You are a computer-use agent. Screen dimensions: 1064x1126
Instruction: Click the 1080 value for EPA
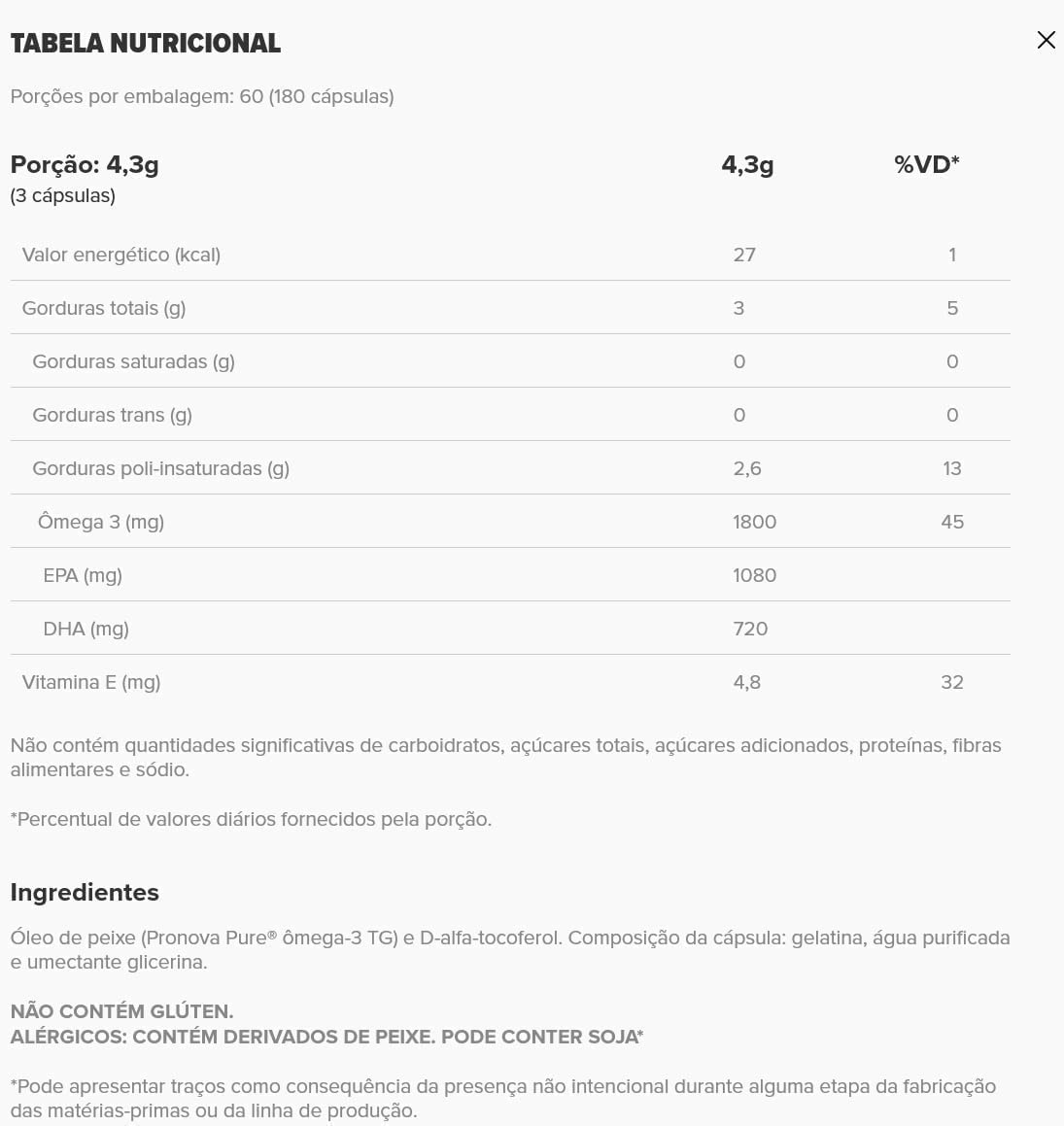click(x=754, y=575)
